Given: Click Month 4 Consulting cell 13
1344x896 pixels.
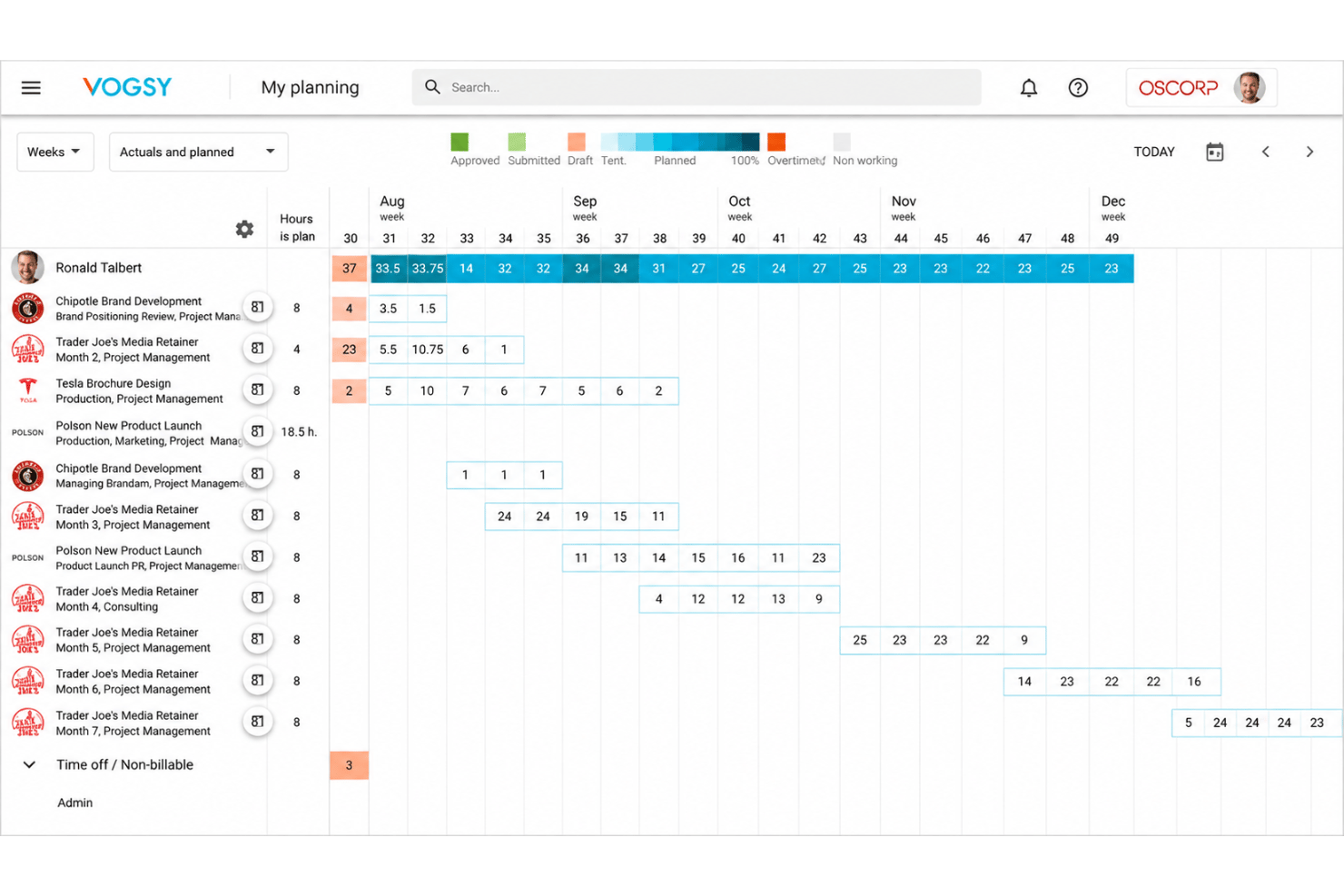Looking at the screenshot, I should point(778,599).
